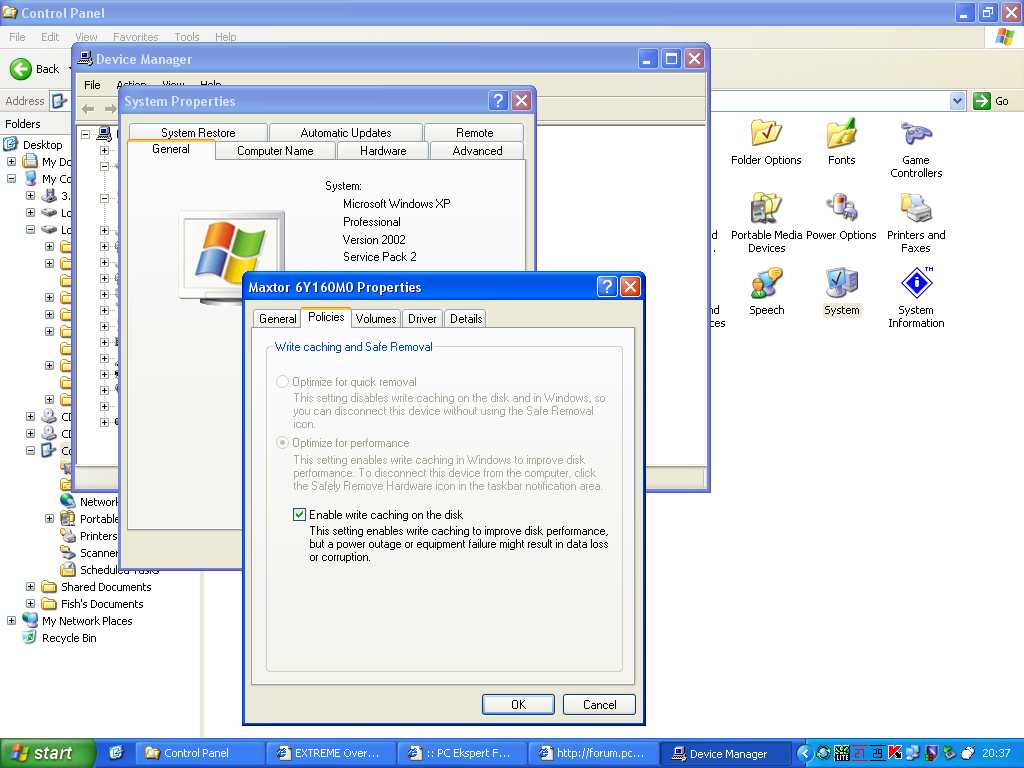Expand Portable Media Devices tree node
The height and width of the screenshot is (768, 1024).
49,519
